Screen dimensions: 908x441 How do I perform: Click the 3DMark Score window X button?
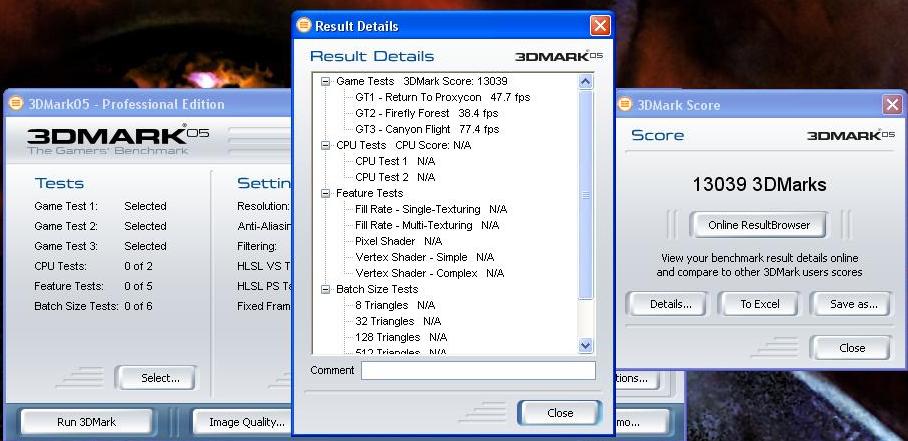click(x=892, y=105)
